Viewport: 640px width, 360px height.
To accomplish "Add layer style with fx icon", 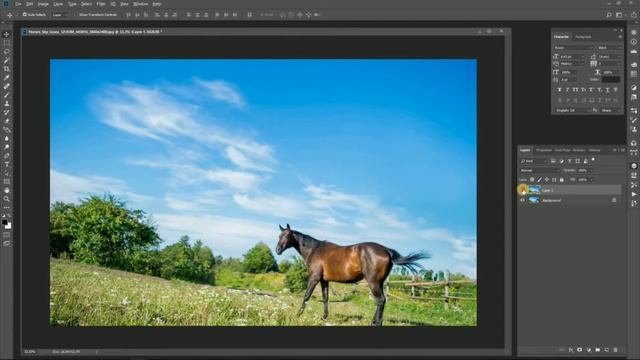I will pyautogui.click(x=571, y=350).
